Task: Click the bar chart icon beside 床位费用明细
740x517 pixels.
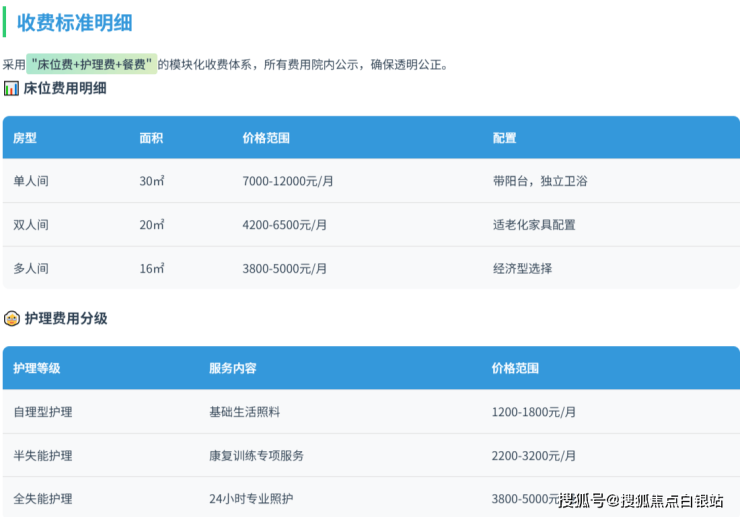Action: tap(11, 88)
